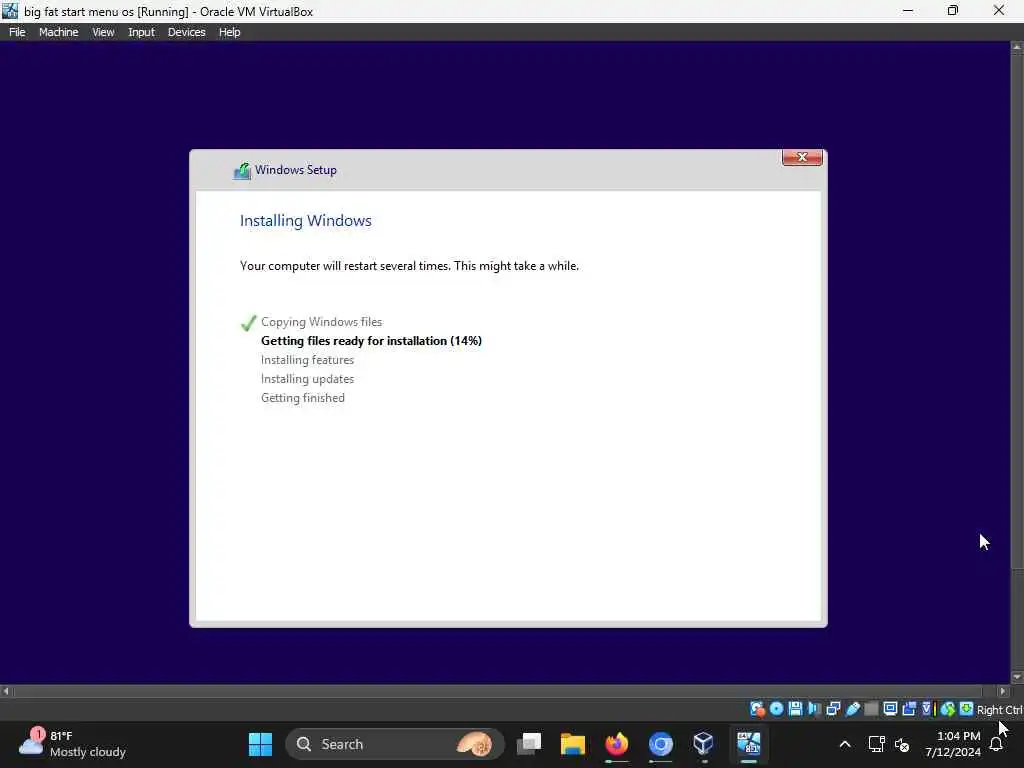The height and width of the screenshot is (768, 1024).
Task: Open the clock showing 1:04 PM
Action: 953,744
